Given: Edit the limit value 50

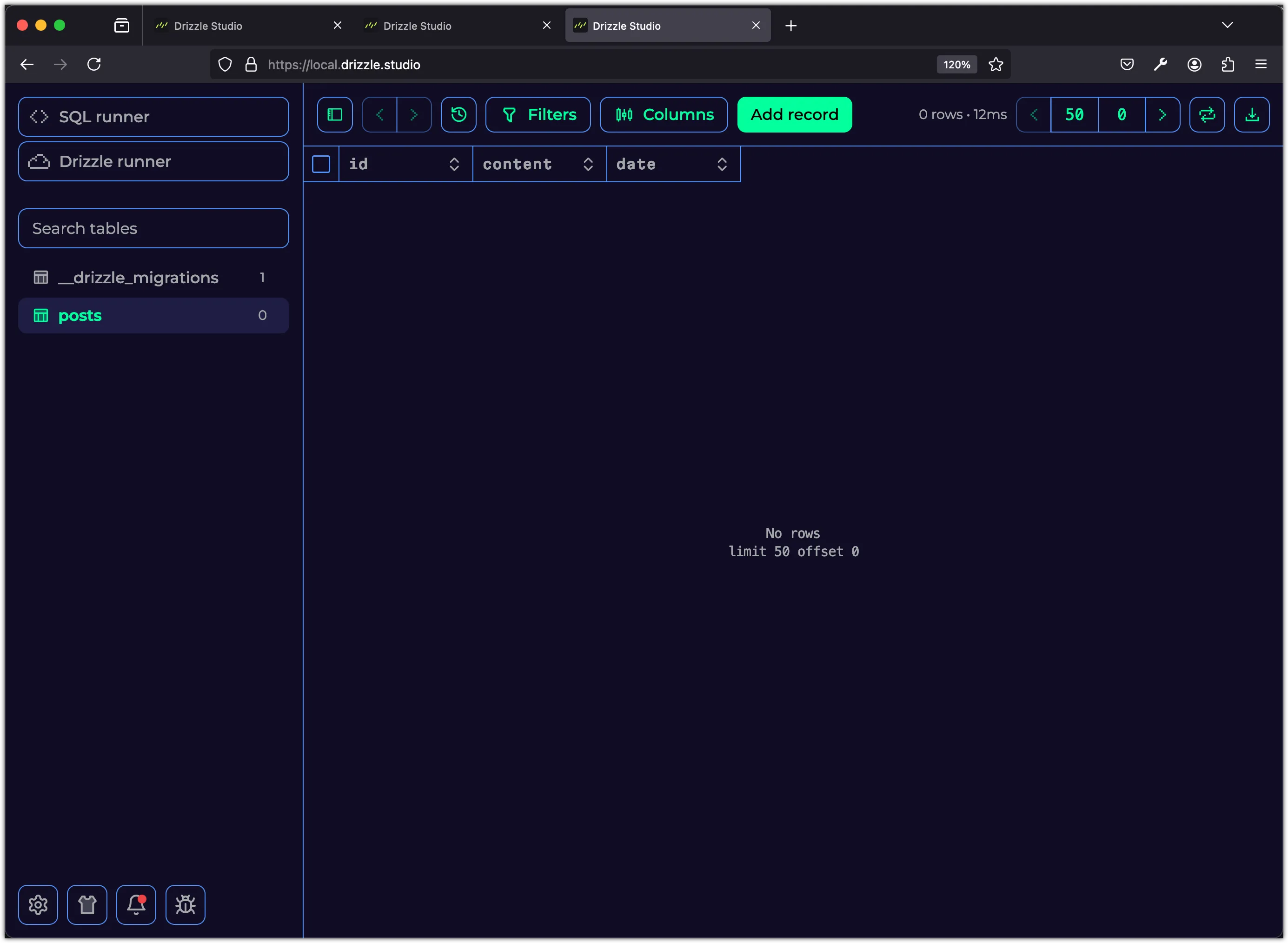Looking at the screenshot, I should pos(1074,115).
